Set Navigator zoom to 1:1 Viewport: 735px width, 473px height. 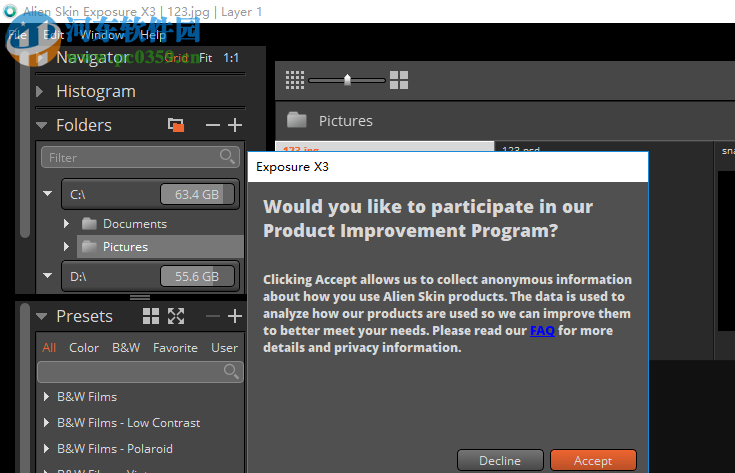point(231,58)
